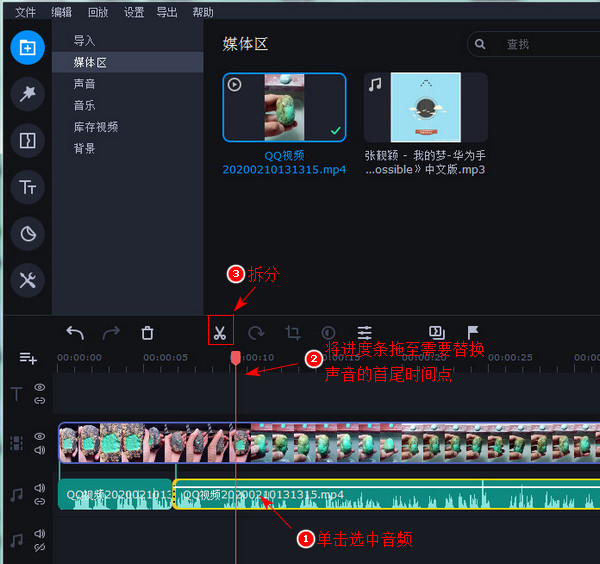Open the 文件 menu
The width and height of the screenshot is (600, 564).
25,12
